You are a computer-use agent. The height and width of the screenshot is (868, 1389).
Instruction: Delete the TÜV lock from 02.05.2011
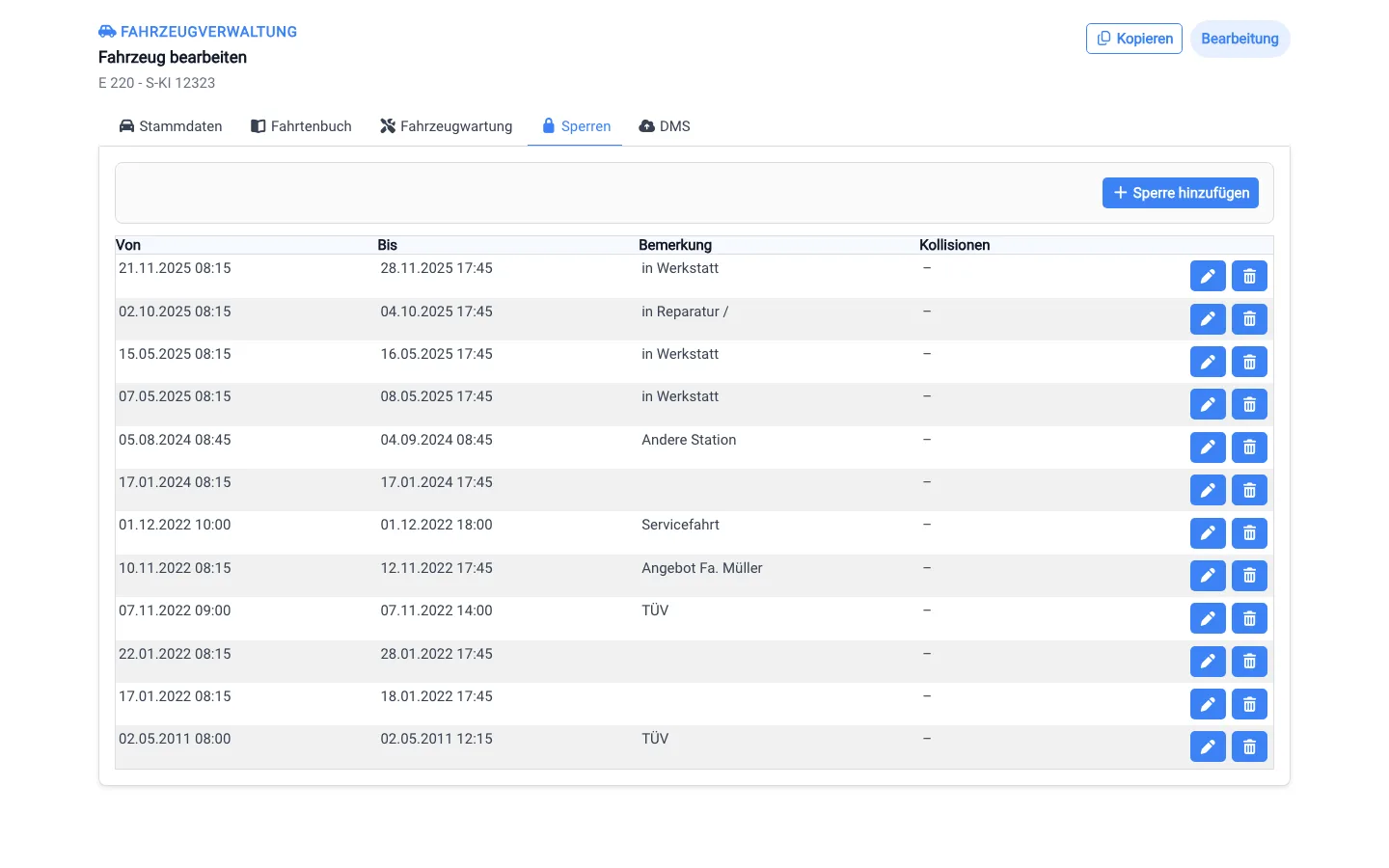[1249, 746]
